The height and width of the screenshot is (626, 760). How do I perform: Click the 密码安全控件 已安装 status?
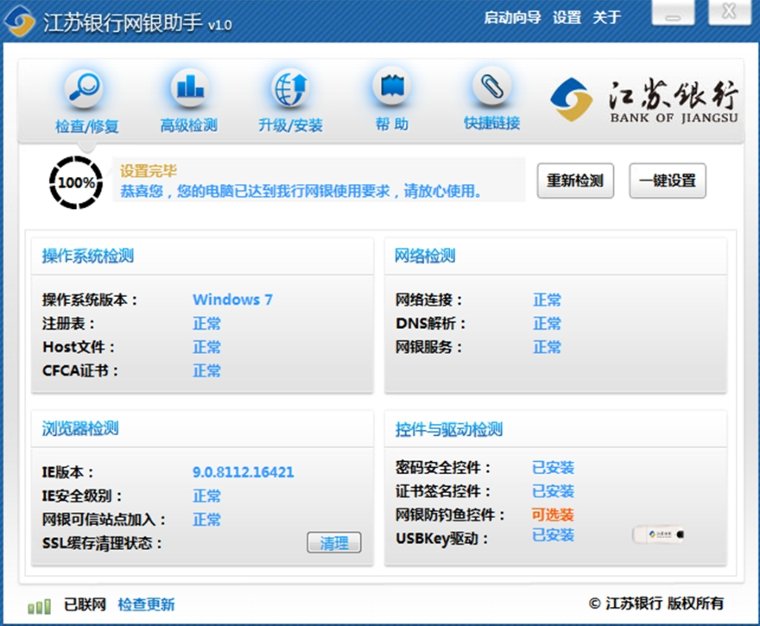553,468
